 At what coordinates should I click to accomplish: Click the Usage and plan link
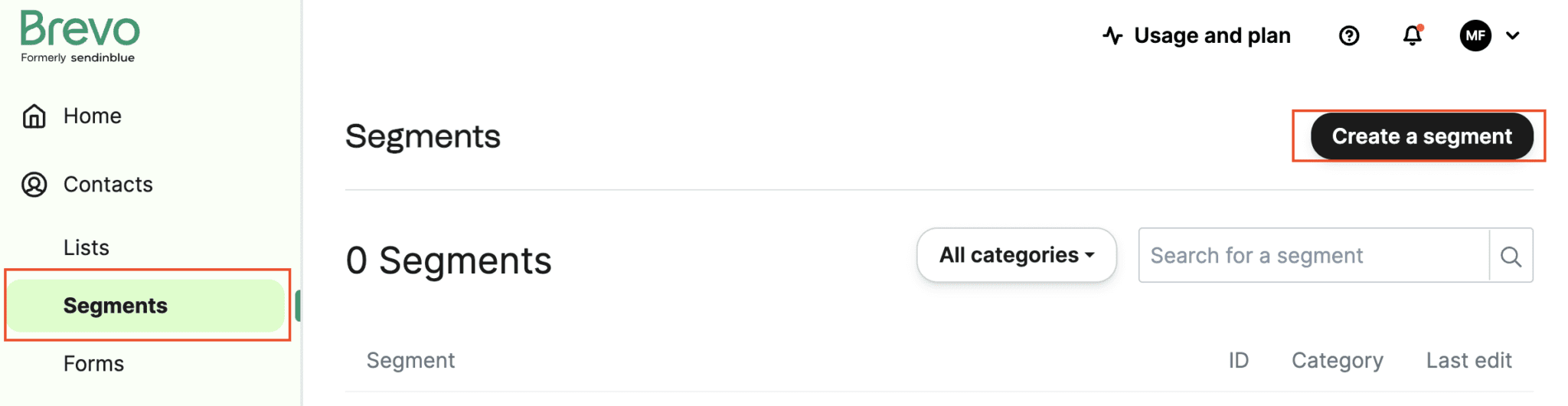(1212, 36)
